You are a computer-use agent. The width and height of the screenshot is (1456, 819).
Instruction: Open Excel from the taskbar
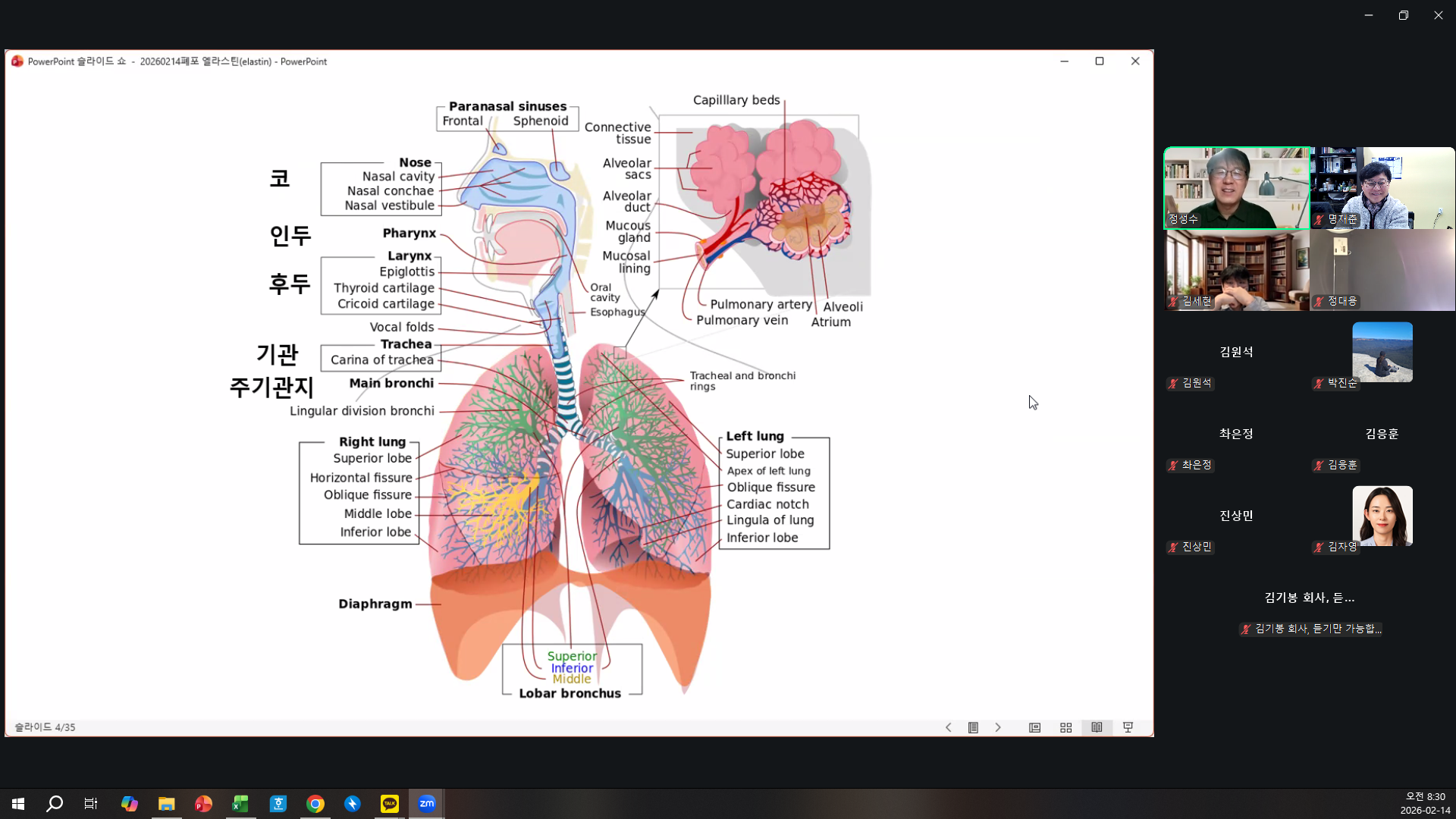point(240,804)
